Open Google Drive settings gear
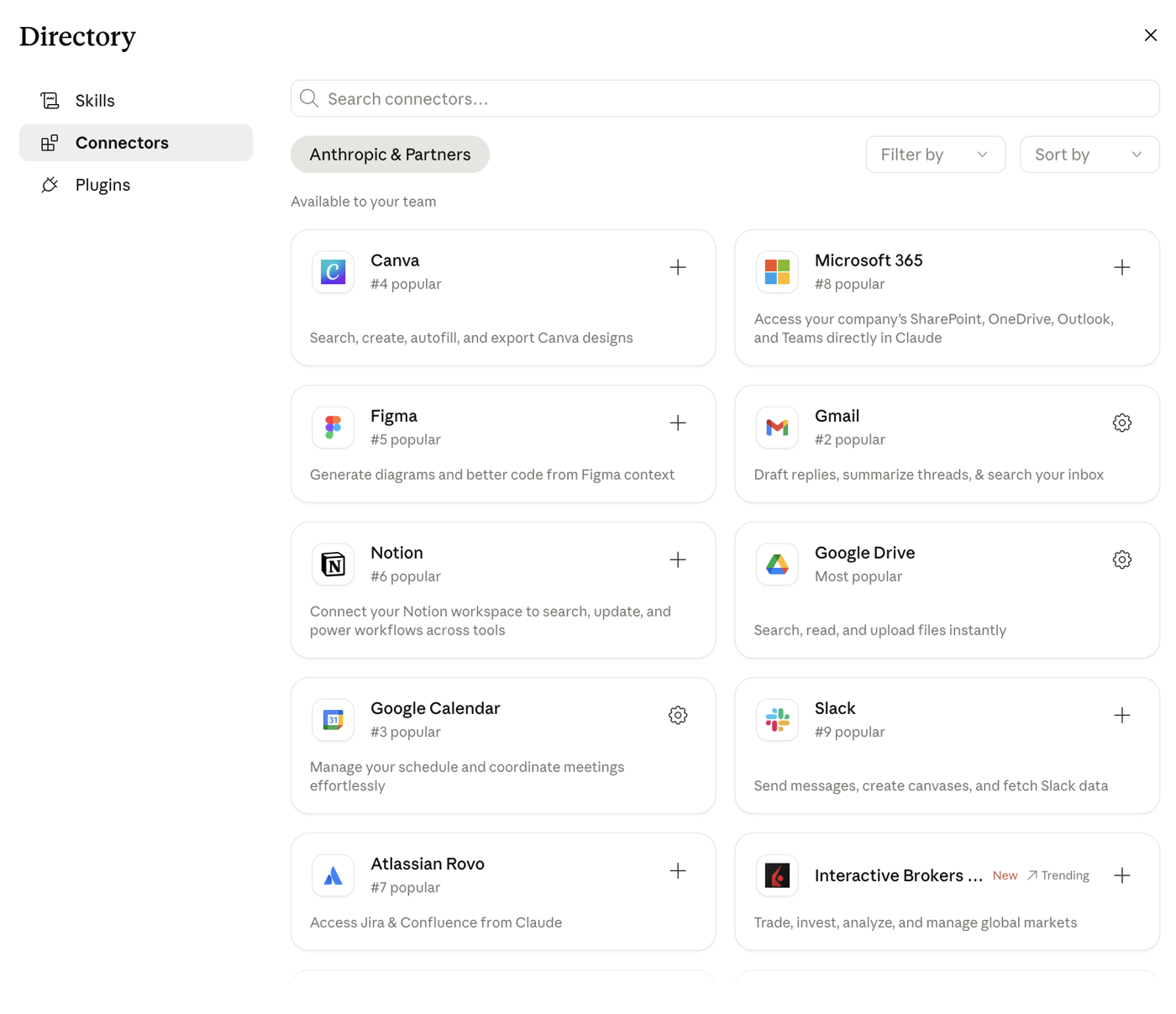Viewport: 1176px width, 1014px height. click(x=1122, y=560)
